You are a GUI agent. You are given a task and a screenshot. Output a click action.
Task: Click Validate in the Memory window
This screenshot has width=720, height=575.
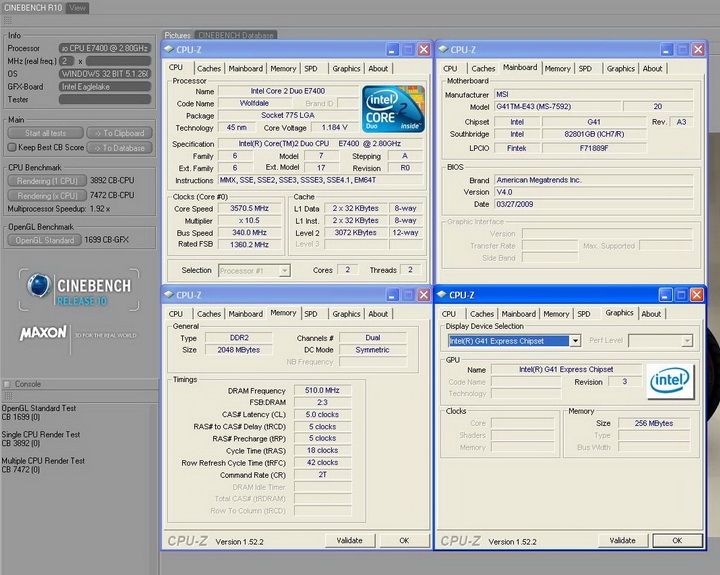click(349, 540)
